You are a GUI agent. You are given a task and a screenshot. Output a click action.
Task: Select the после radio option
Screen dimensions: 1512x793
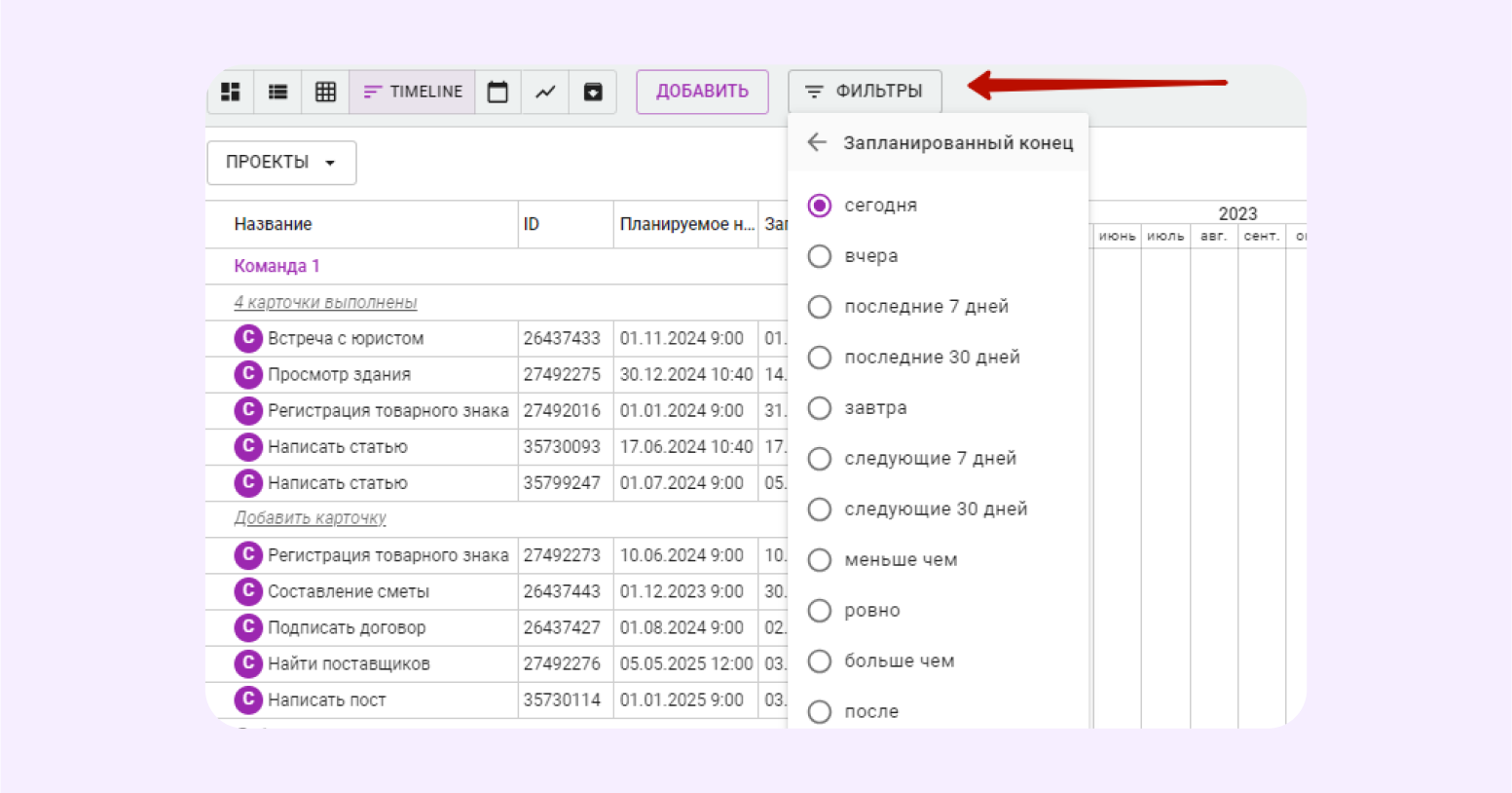point(820,712)
